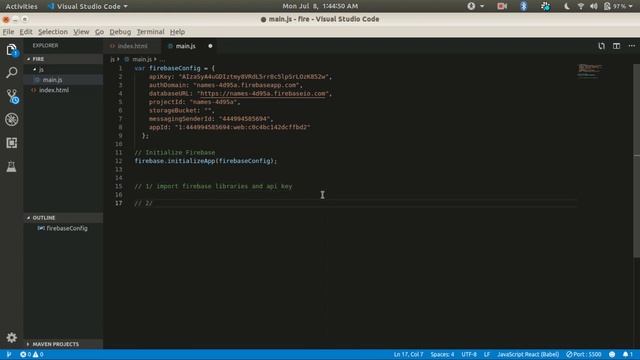
Task: Change LF end of line sequence
Action: tap(487, 354)
